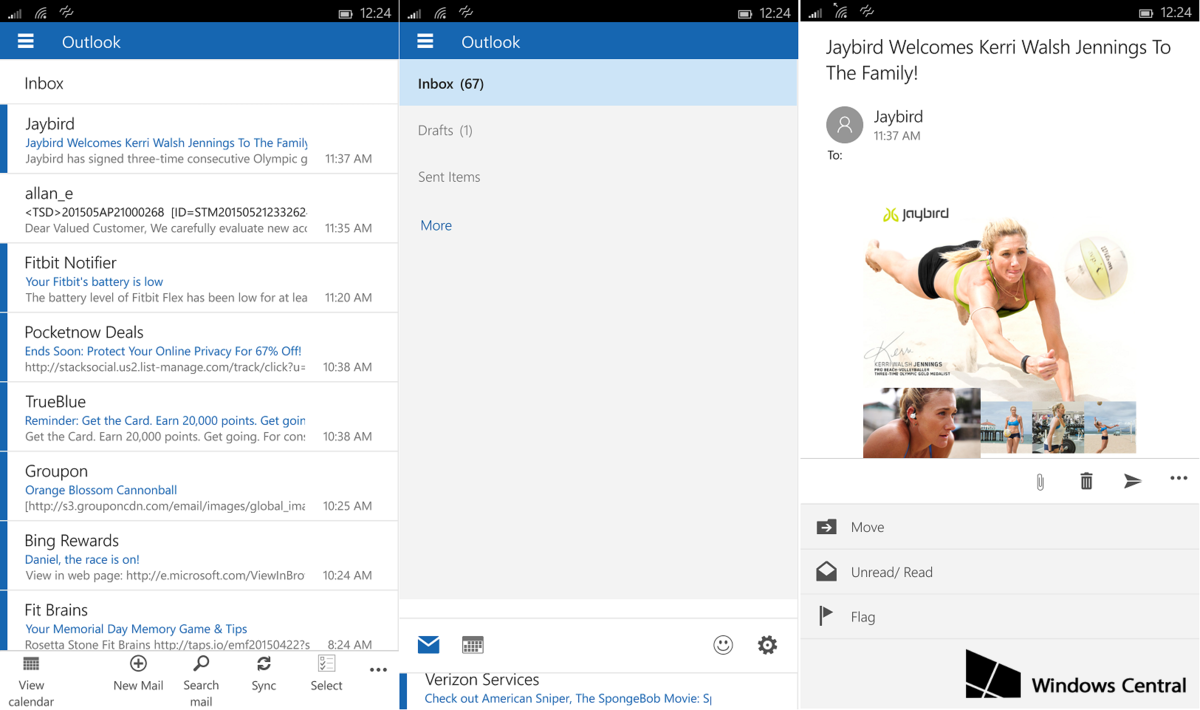The image size is (1200, 710).
Task: Tap the send/forward arrow icon
Action: (x=1132, y=481)
